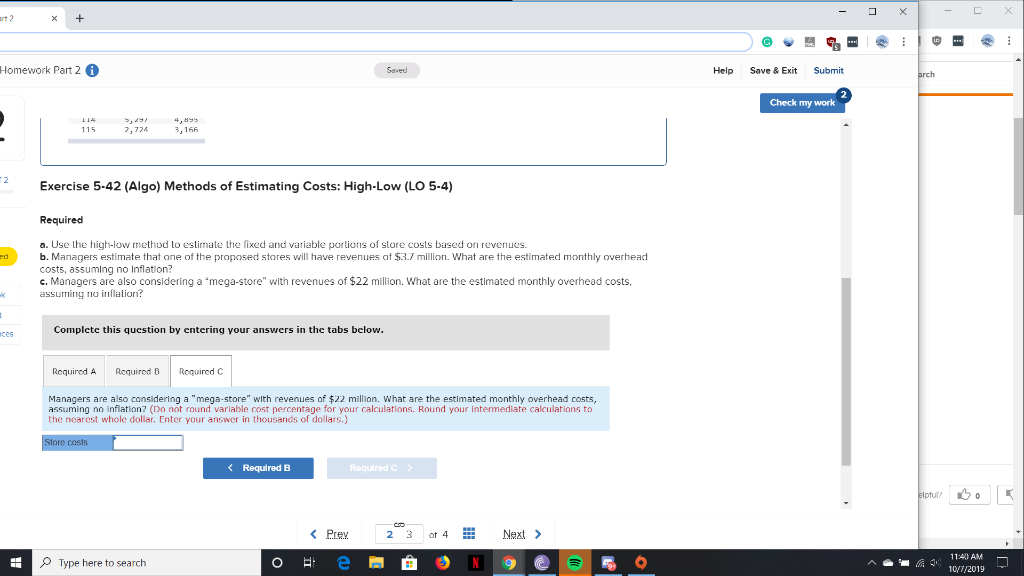Click the vertical scrollbar thumb of question pane
This screenshot has height=576, width=1024.
click(x=846, y=372)
